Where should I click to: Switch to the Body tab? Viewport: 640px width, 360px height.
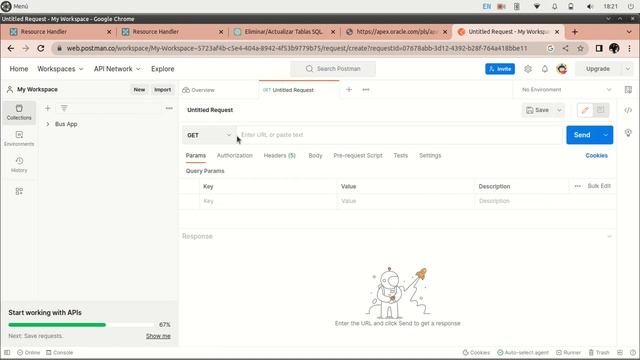coord(315,156)
